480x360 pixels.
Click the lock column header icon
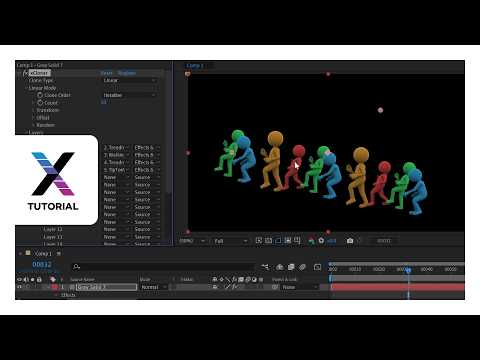click(x=39, y=279)
